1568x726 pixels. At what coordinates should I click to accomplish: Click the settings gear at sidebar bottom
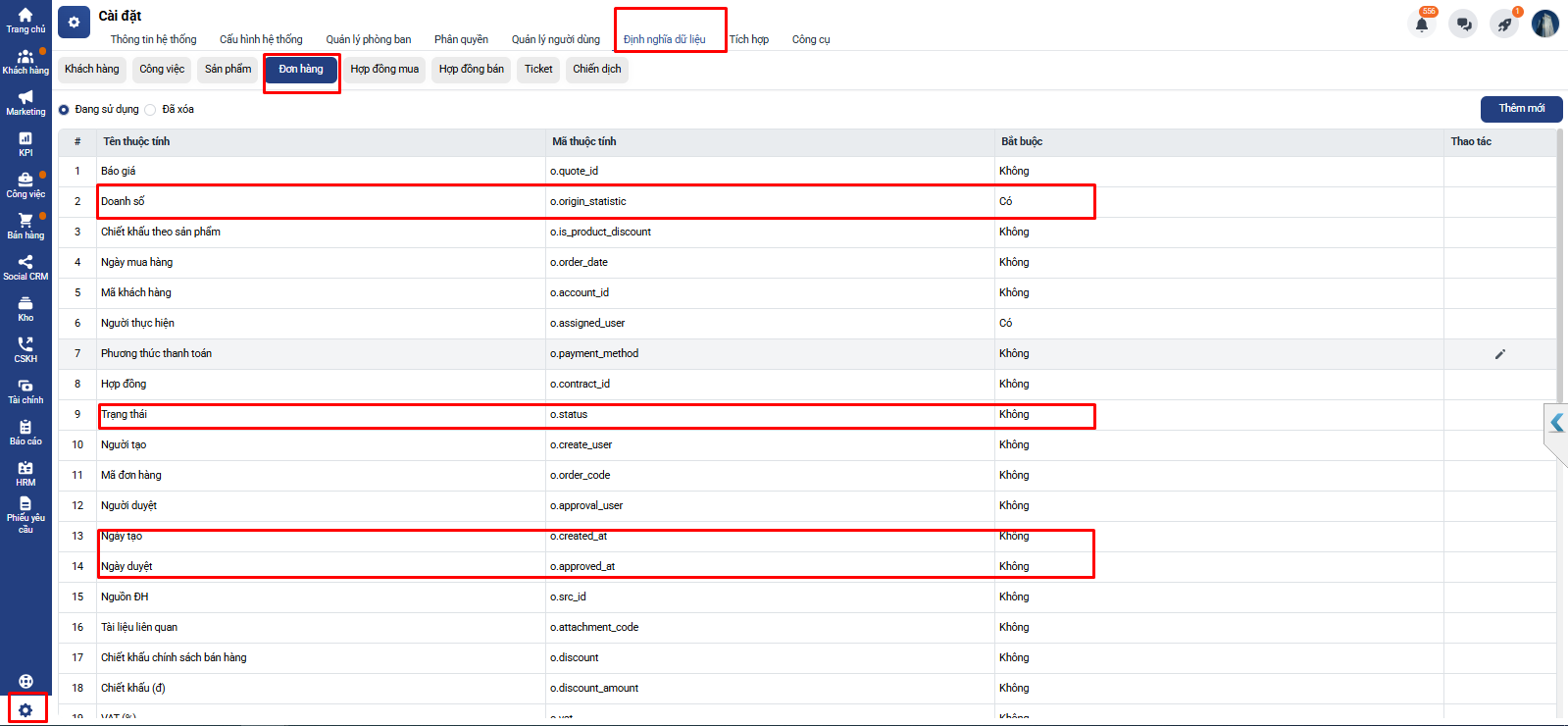[x=26, y=709]
